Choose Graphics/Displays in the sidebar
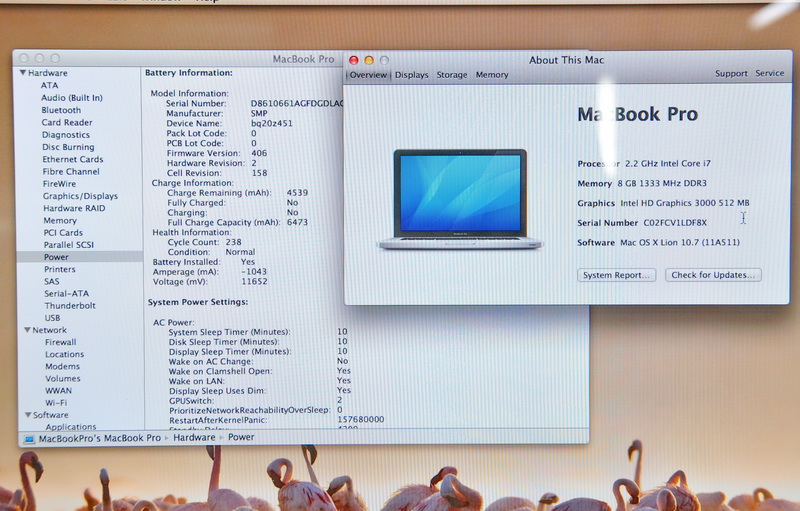This screenshot has width=800, height=511. [80, 196]
